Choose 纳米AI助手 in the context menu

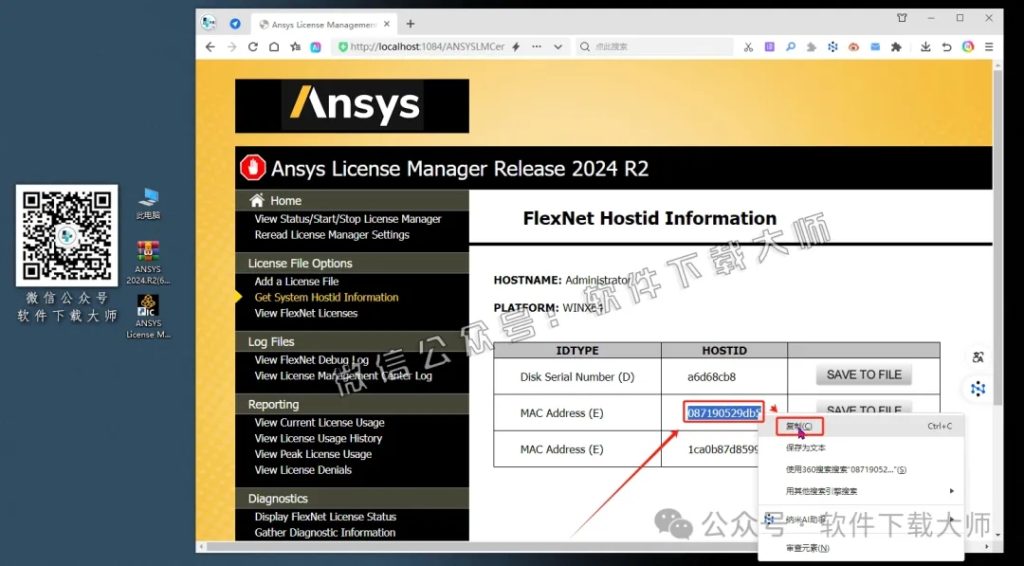pyautogui.click(x=859, y=519)
